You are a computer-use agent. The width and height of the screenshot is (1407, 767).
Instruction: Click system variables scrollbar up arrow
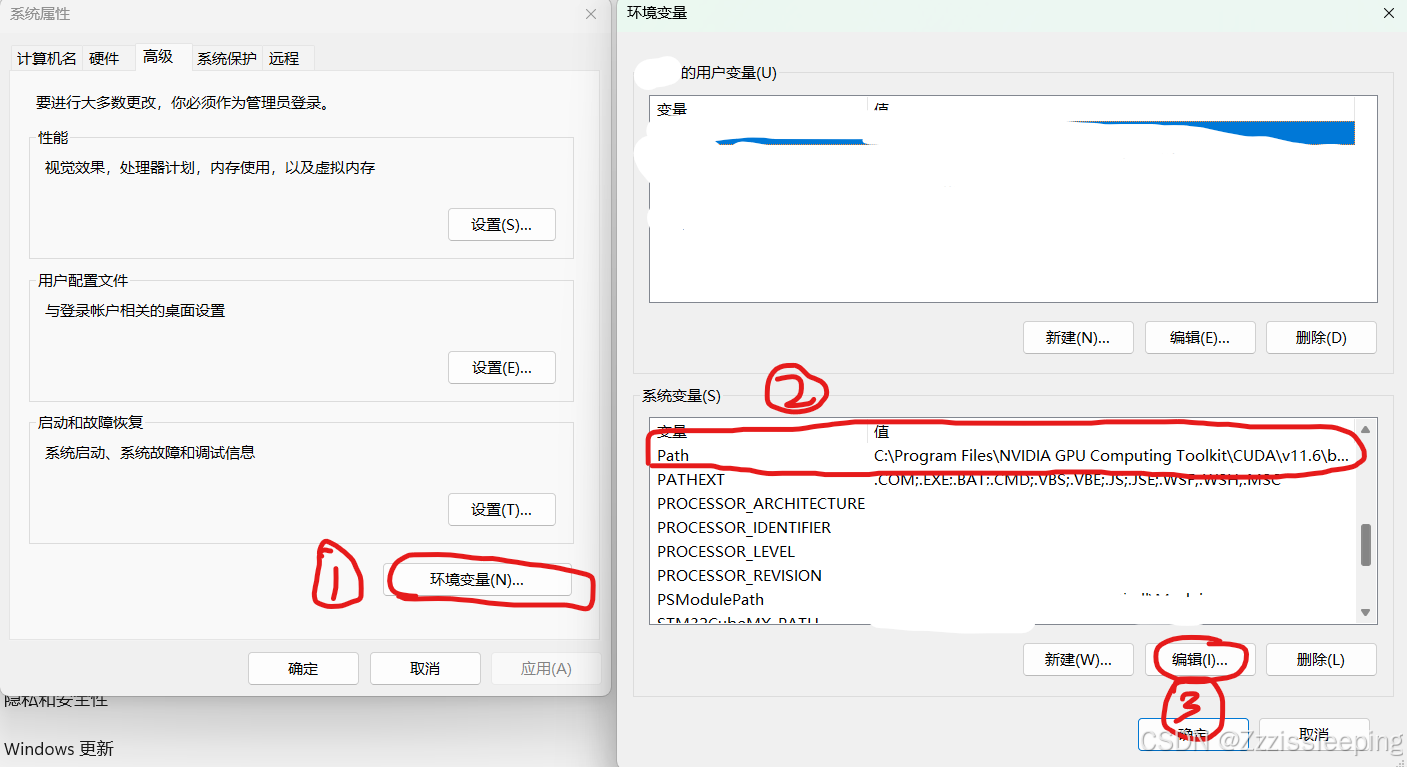pyautogui.click(x=1366, y=429)
